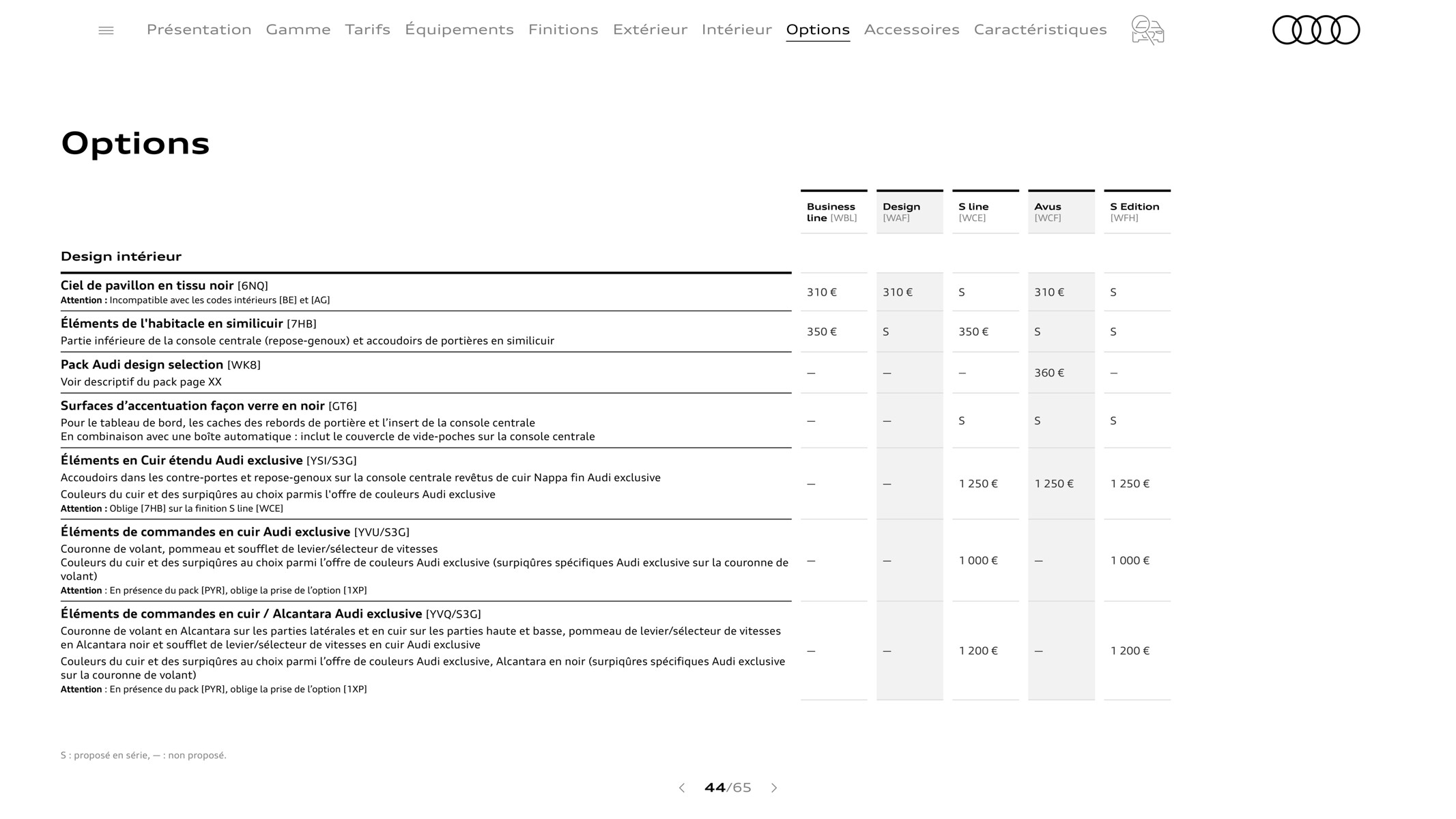Click 310 € in Design column

tap(898, 292)
